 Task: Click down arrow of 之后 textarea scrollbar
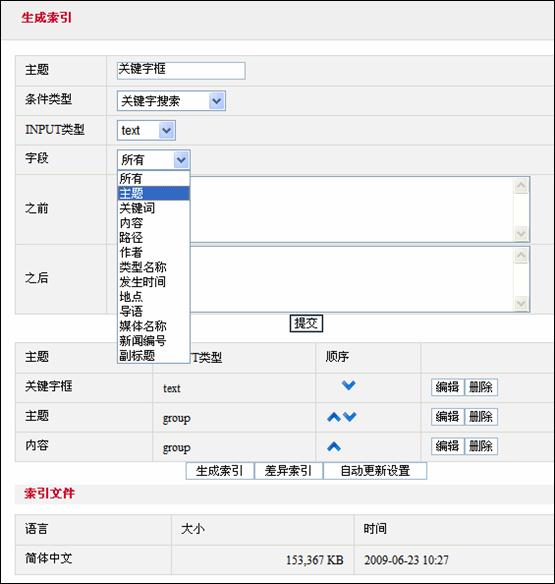[521, 303]
